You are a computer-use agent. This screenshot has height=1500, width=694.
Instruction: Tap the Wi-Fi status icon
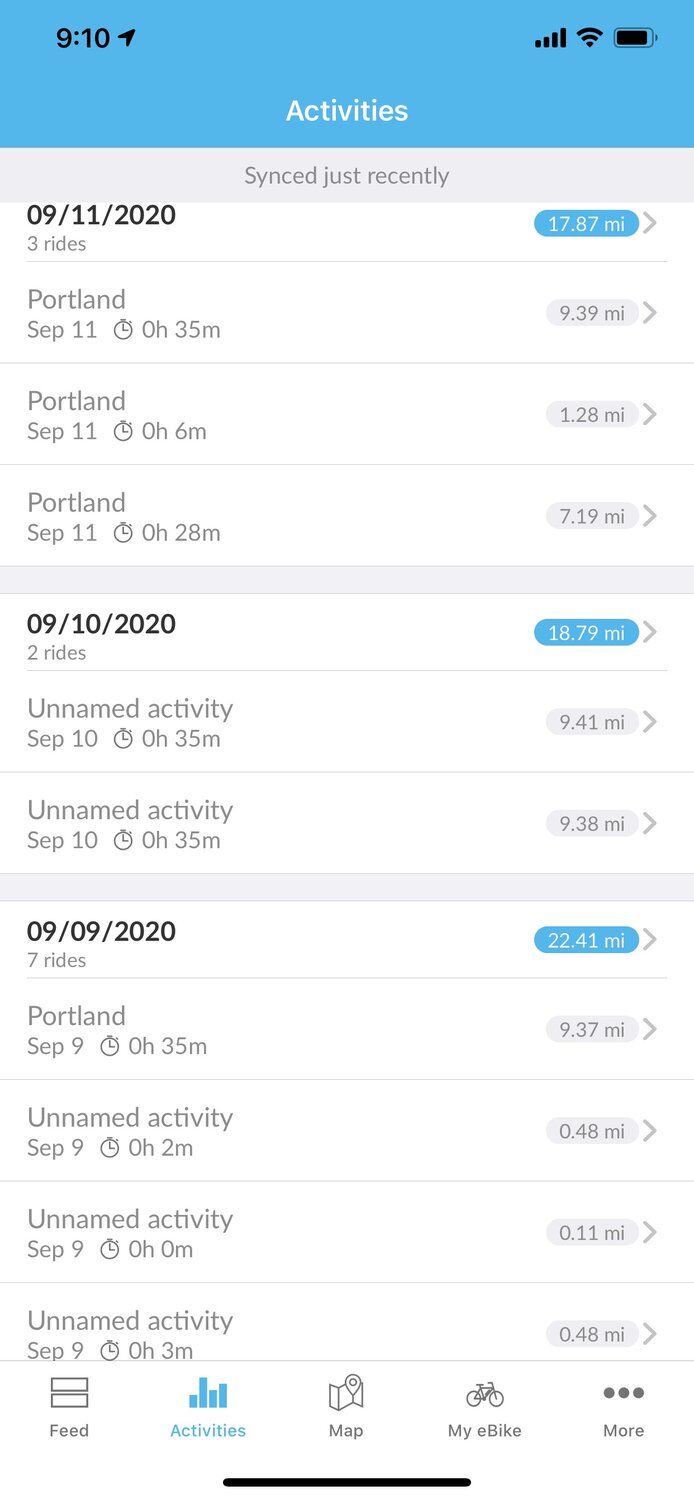[590, 39]
